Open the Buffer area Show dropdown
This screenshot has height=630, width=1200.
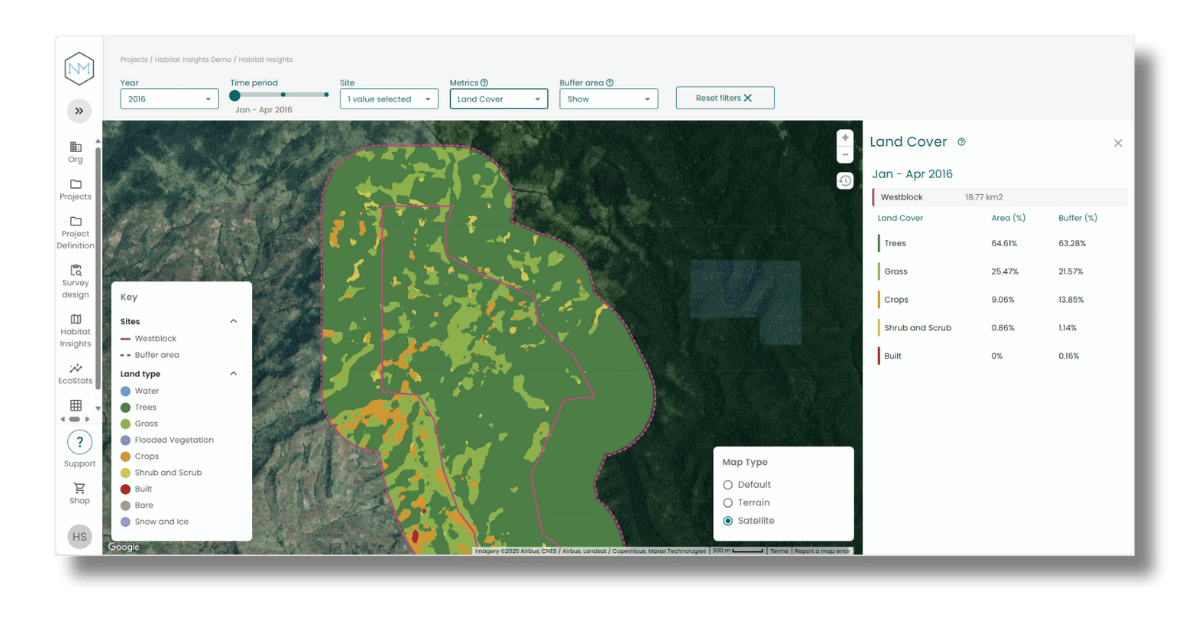(609, 99)
